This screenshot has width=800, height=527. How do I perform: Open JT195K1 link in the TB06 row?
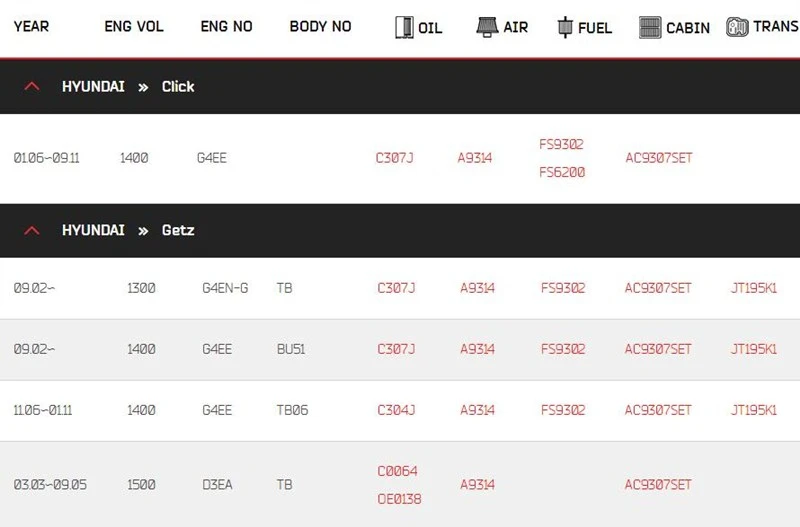[754, 410]
